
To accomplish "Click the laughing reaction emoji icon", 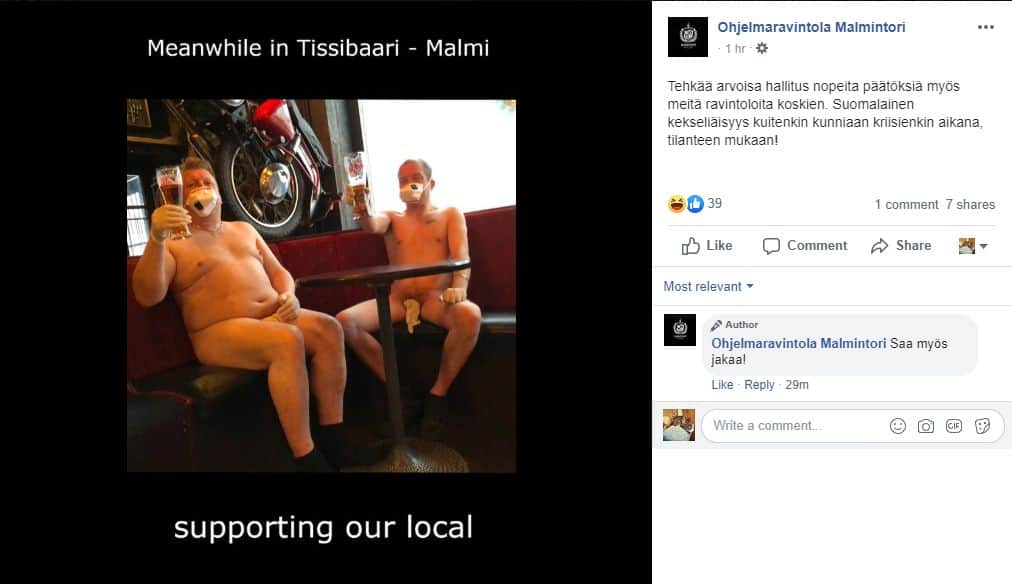I will pyautogui.click(x=676, y=204).
